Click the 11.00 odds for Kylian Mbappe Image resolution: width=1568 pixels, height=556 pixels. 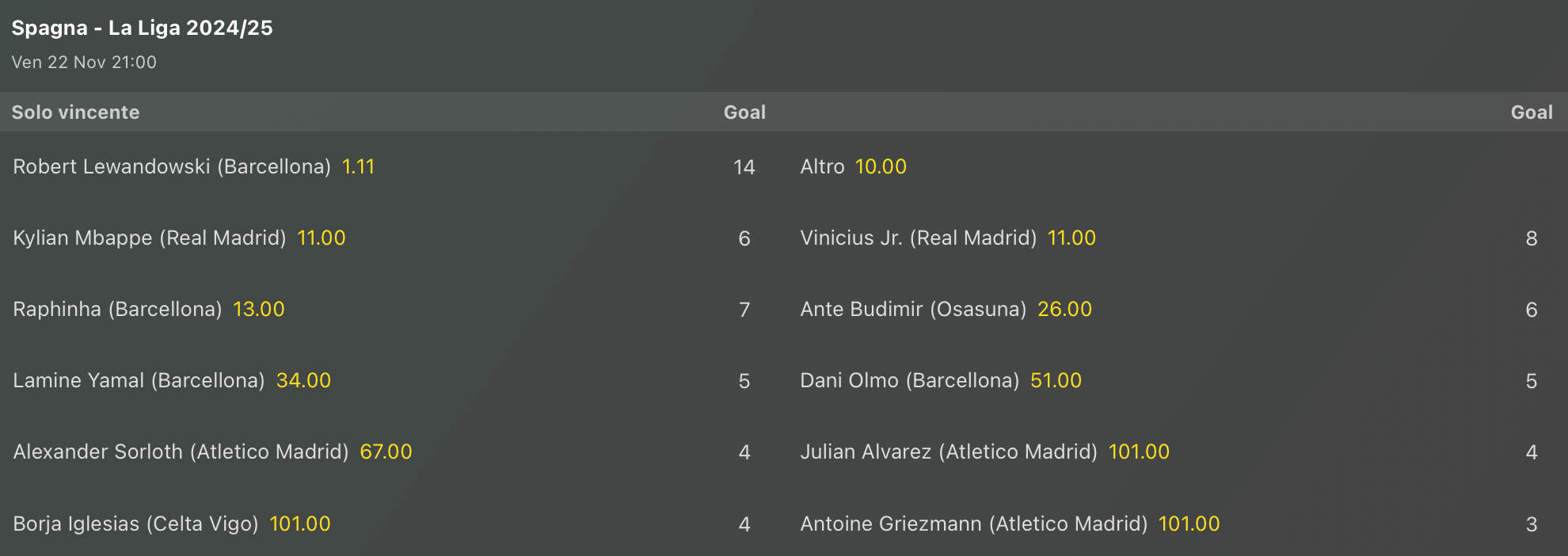coord(321,238)
